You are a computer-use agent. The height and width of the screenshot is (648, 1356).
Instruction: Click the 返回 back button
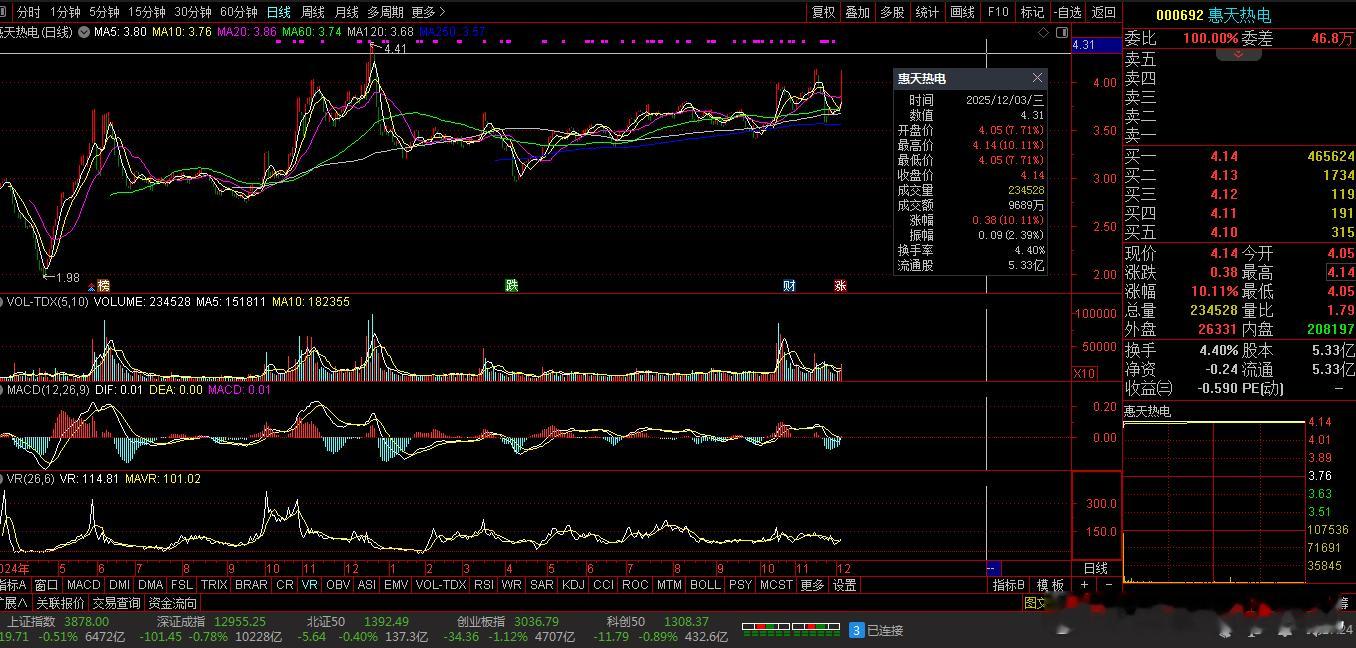point(1103,12)
